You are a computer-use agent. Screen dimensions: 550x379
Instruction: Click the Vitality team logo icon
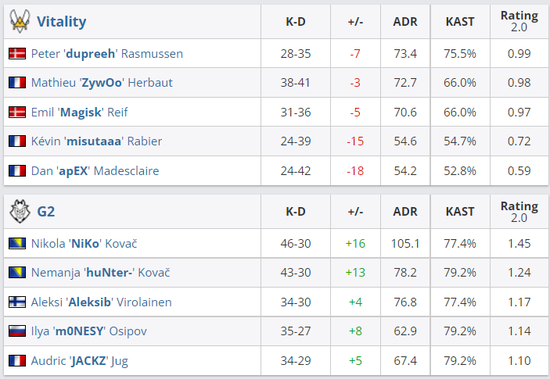(x=20, y=21)
